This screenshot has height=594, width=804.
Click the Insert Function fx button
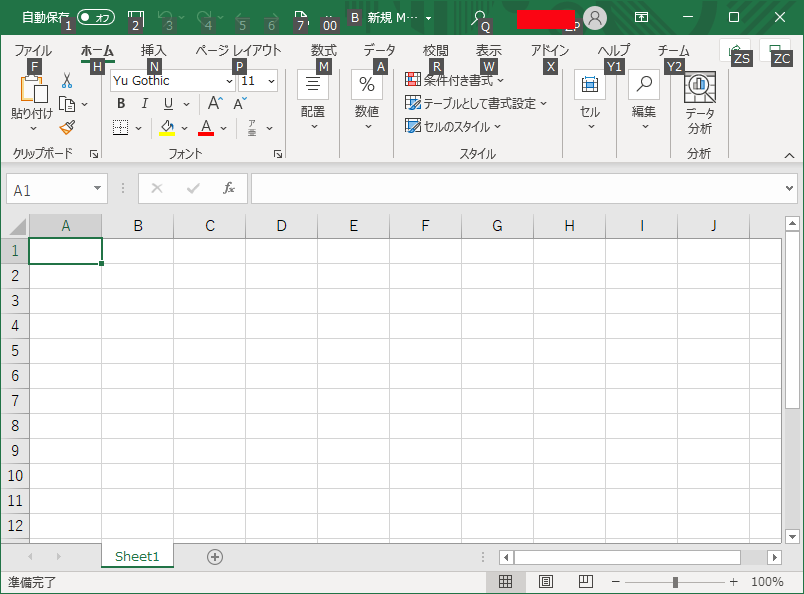point(229,188)
